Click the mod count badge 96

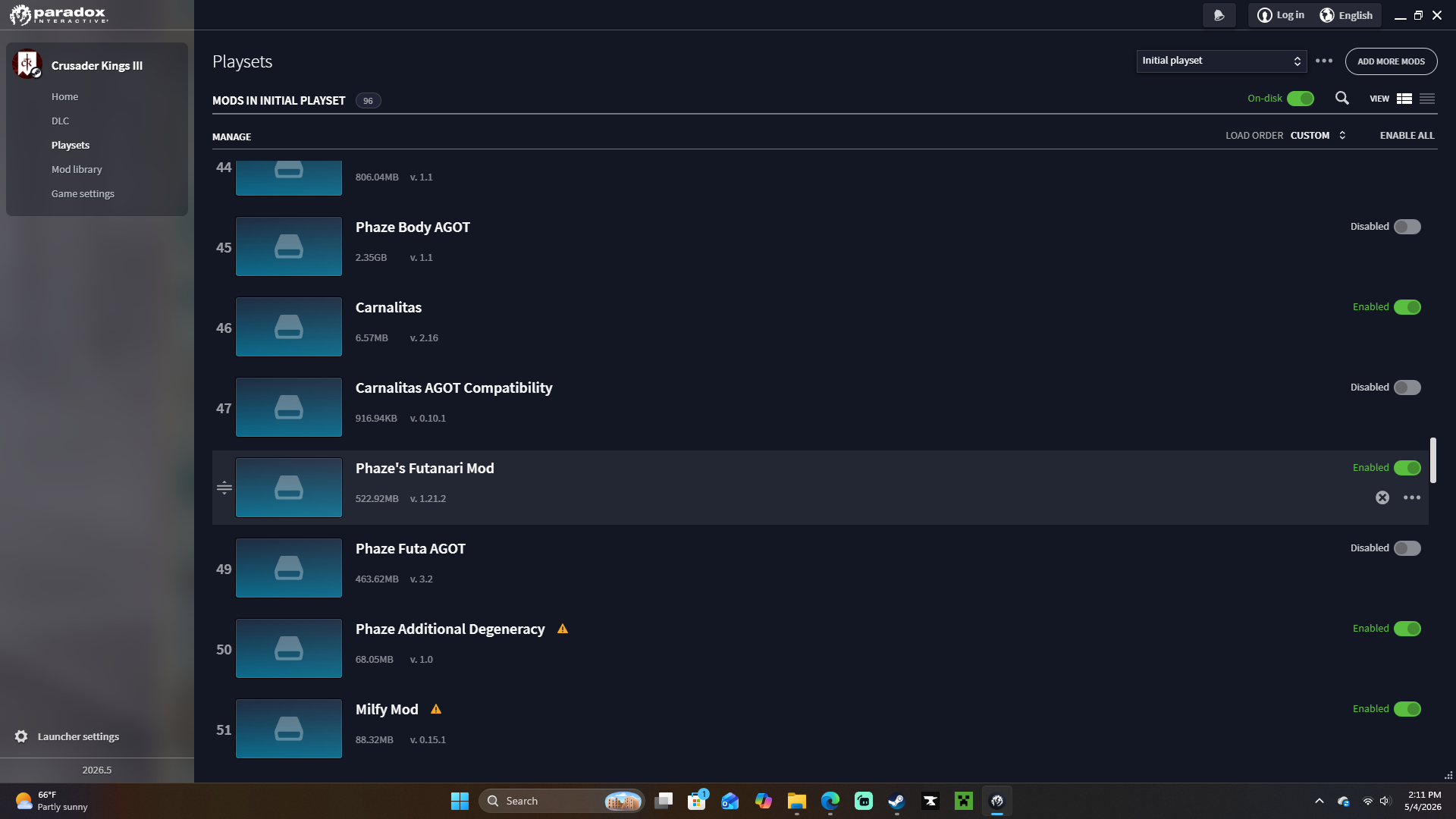(368, 100)
